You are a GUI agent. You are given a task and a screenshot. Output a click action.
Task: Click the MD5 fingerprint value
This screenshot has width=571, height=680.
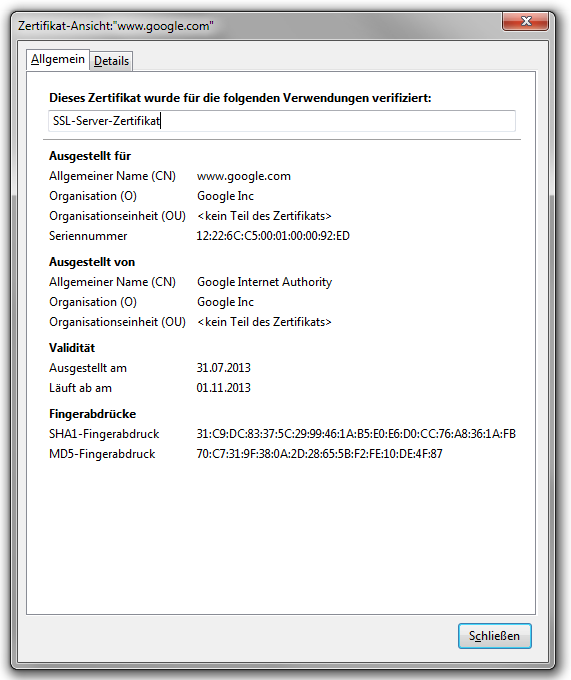[x=319, y=454]
